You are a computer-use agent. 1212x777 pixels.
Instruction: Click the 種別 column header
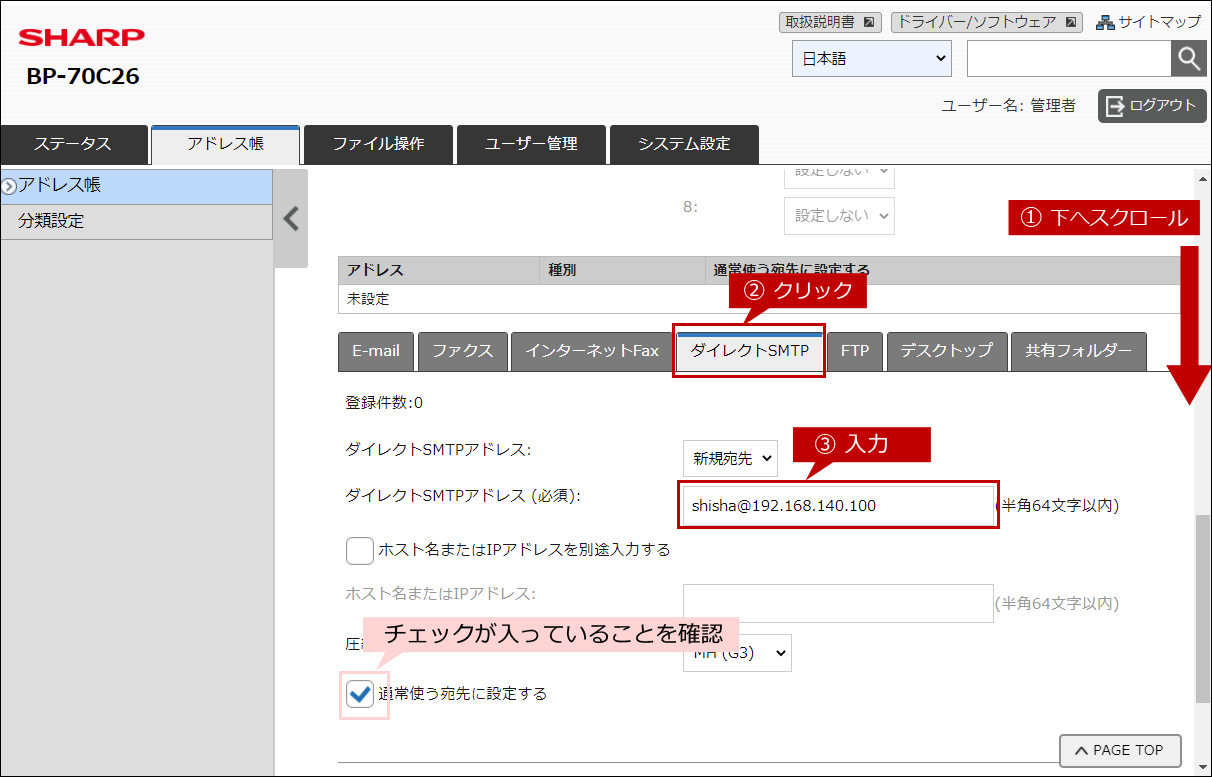point(621,270)
